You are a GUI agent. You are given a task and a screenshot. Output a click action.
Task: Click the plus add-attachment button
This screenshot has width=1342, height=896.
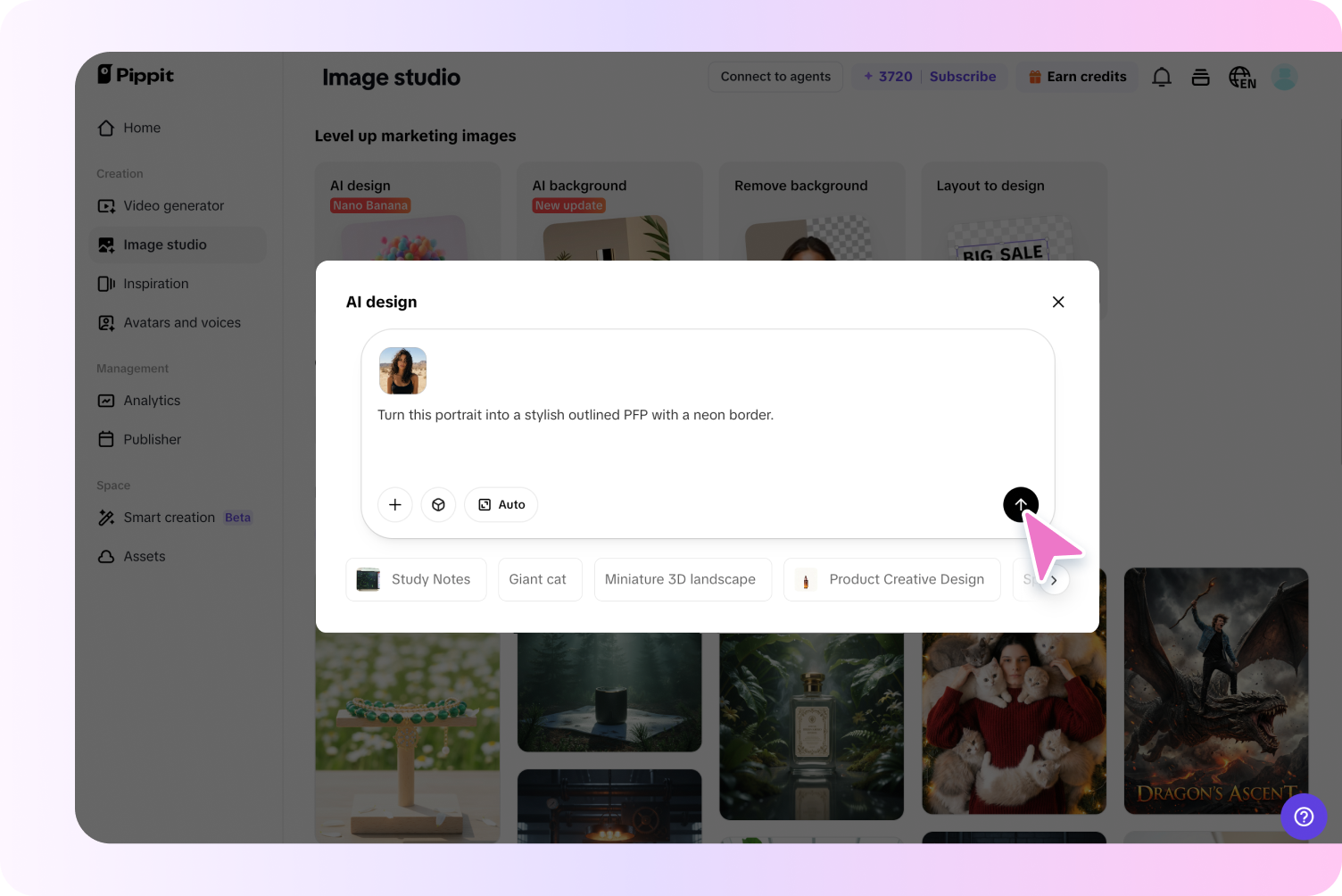tap(395, 504)
